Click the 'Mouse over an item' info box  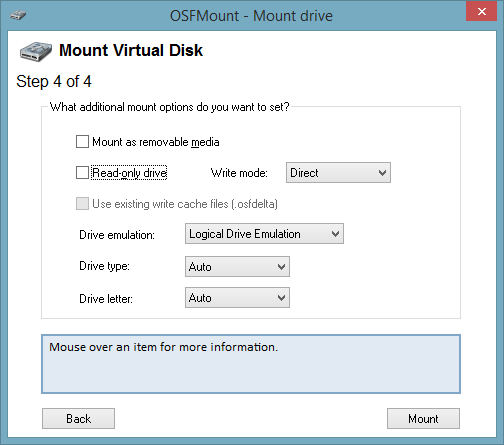pos(251,364)
